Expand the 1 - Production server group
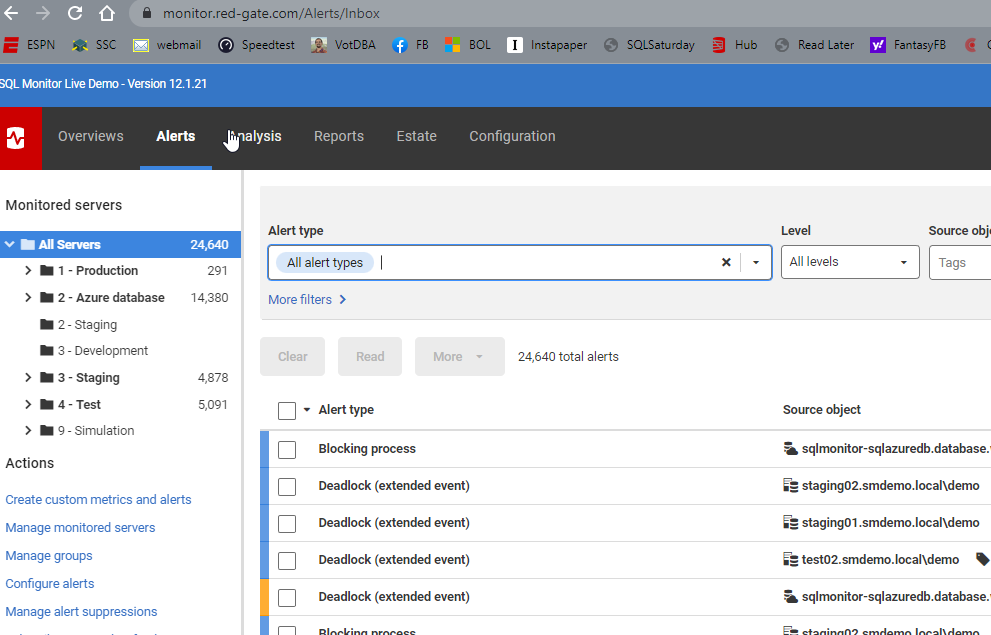 click(x=28, y=271)
